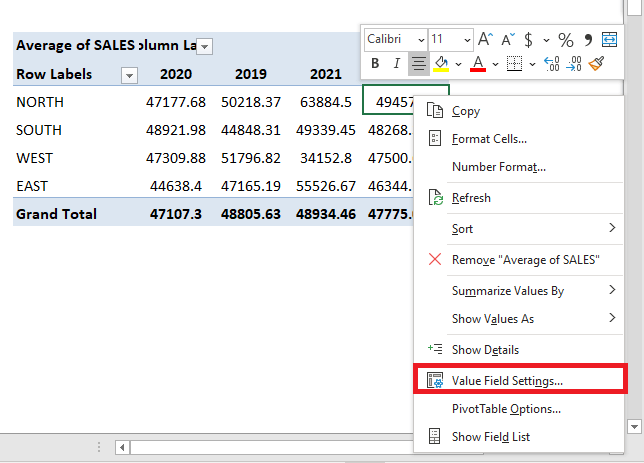Viewport: 644px width, 463px height.
Task: Toggle bold formatting
Action: coord(375,63)
